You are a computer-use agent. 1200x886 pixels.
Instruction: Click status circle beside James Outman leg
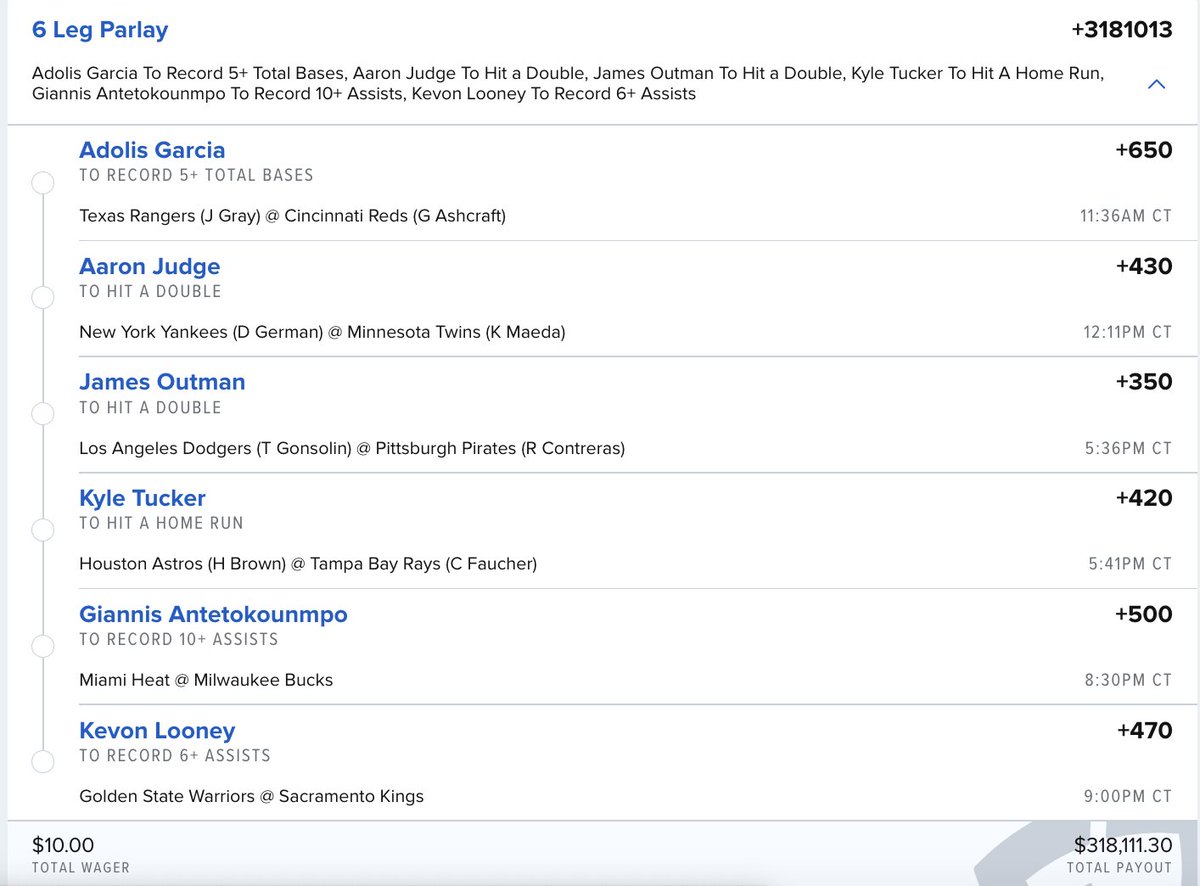click(x=43, y=414)
